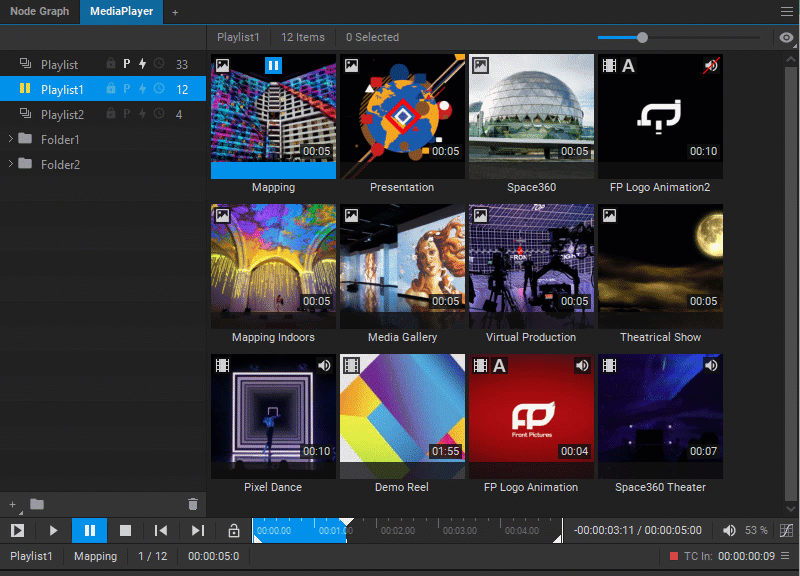Open the hamburger menu at top right

[x=787, y=11]
